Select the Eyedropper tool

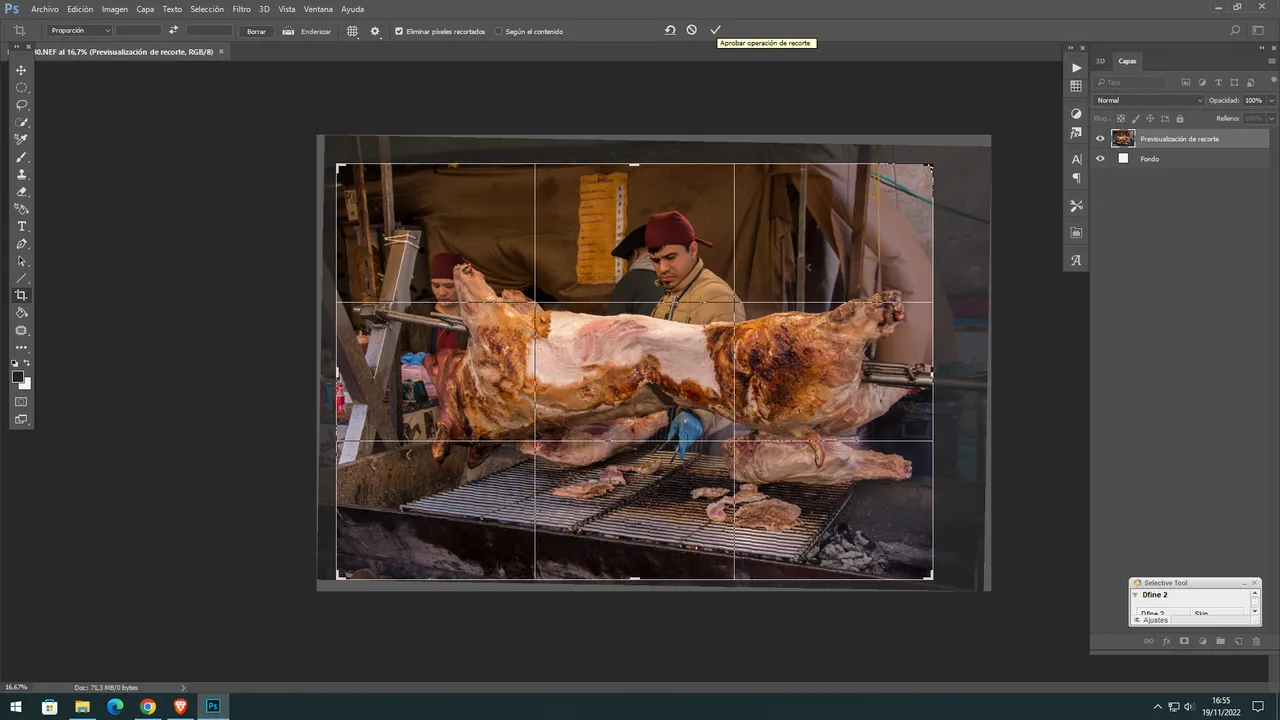pos(21,140)
